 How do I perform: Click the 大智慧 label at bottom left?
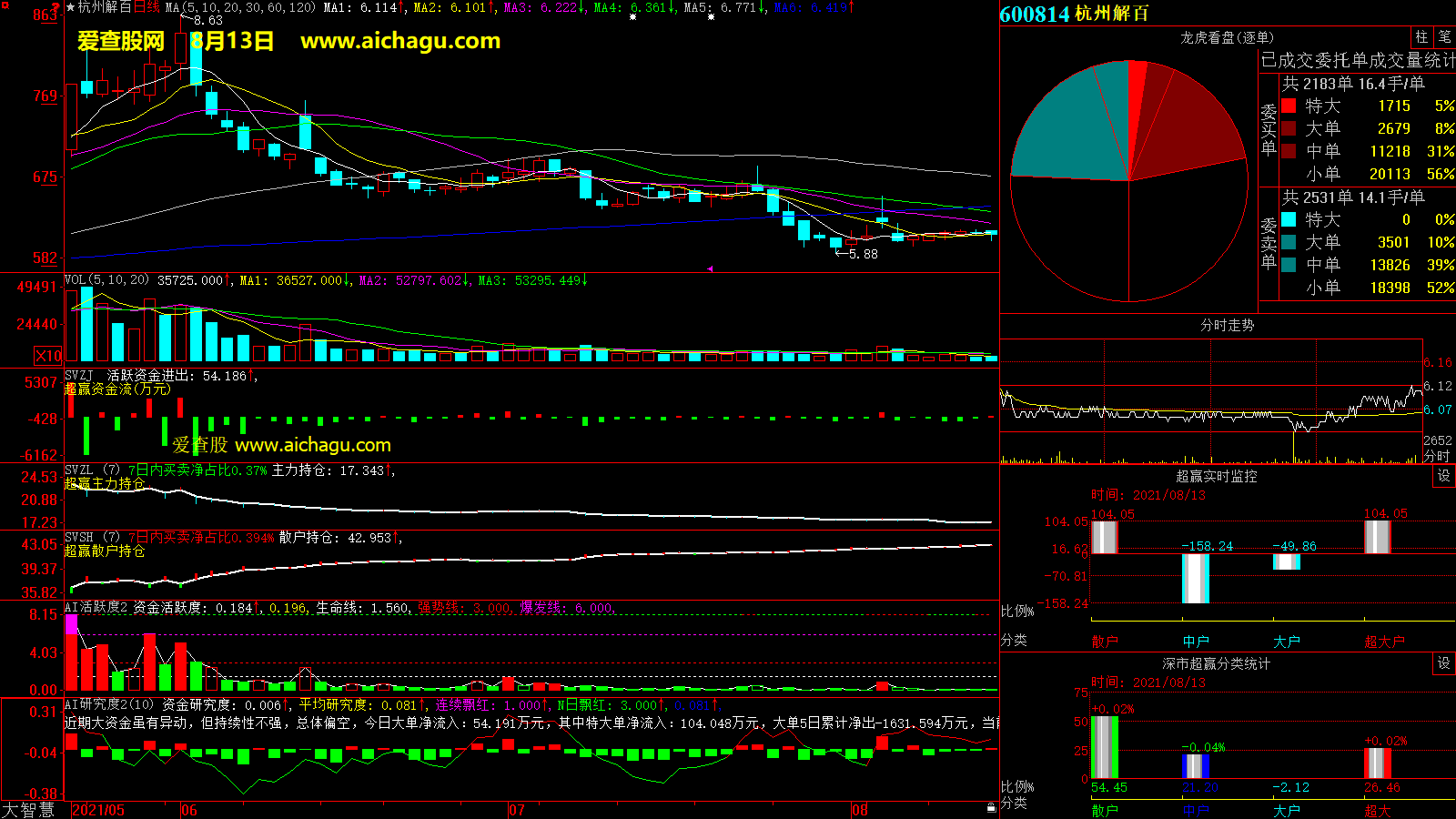point(28,810)
